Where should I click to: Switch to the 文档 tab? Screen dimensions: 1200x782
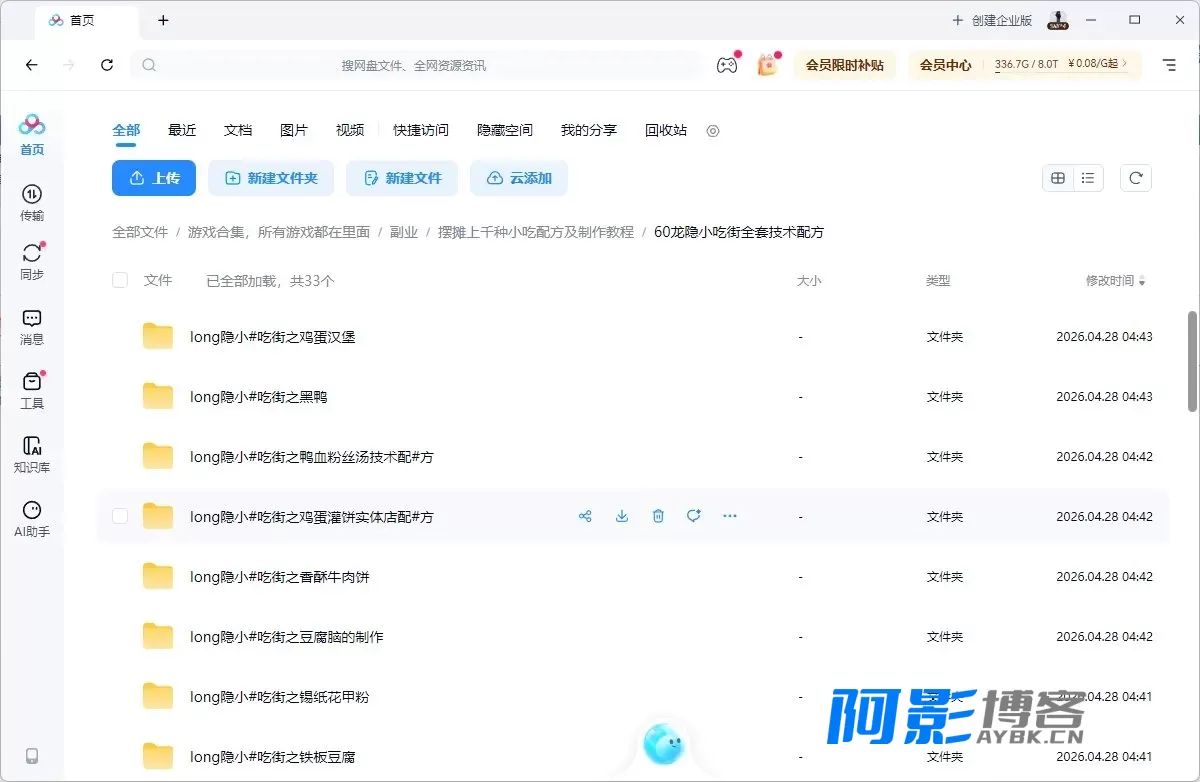click(x=238, y=130)
